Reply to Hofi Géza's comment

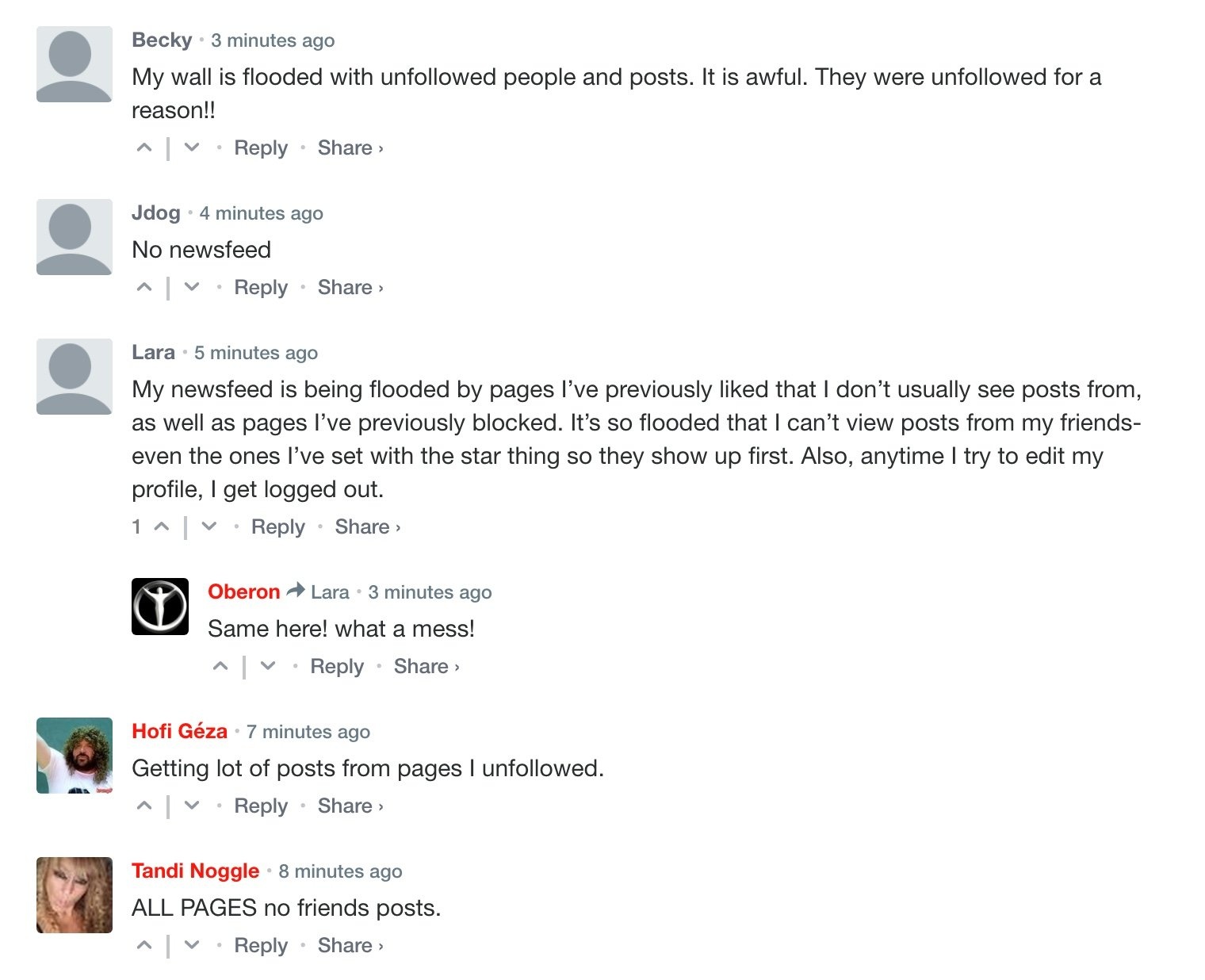pos(261,806)
